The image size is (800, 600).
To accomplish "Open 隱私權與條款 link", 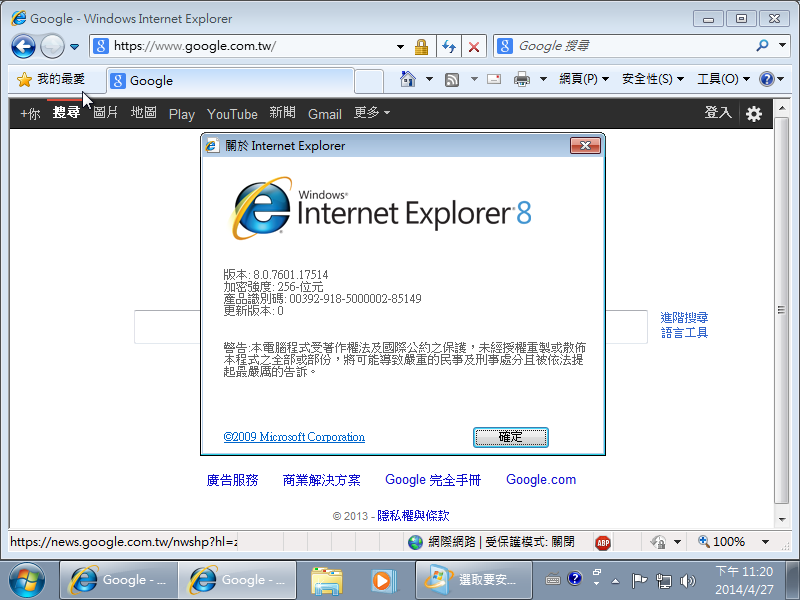I will (x=413, y=516).
